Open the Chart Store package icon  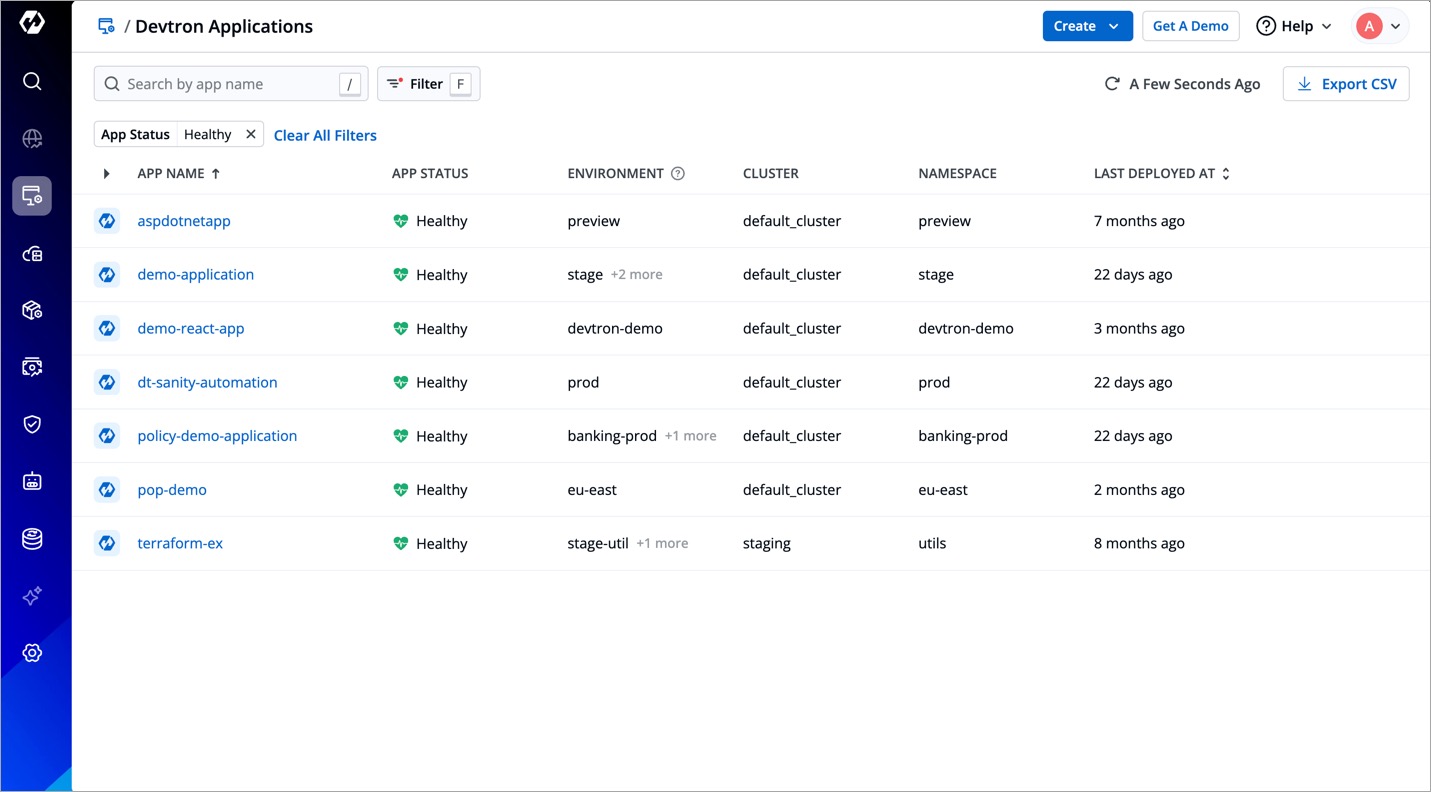[33, 310]
